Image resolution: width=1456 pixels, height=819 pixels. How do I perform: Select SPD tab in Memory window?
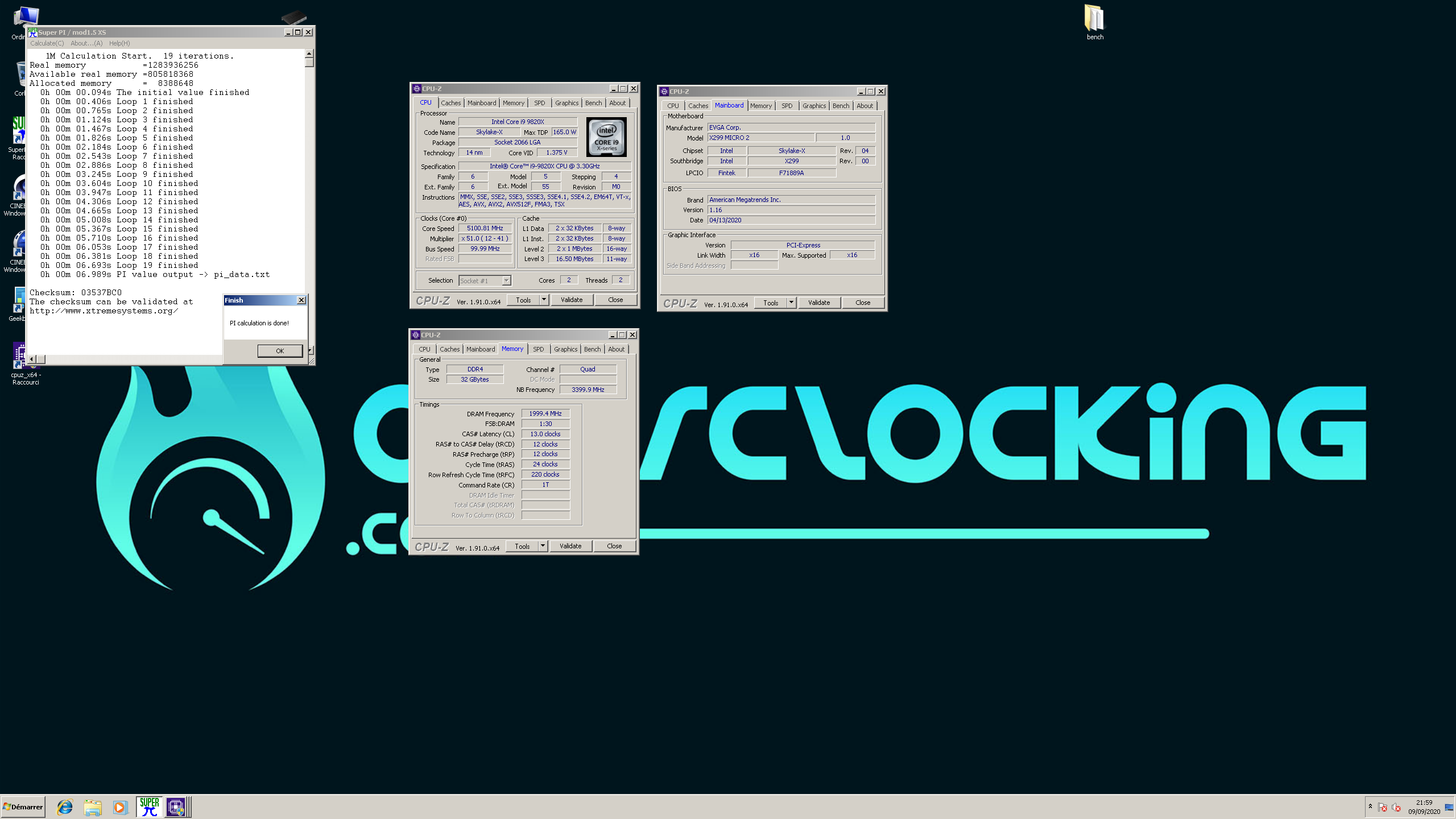(538, 349)
